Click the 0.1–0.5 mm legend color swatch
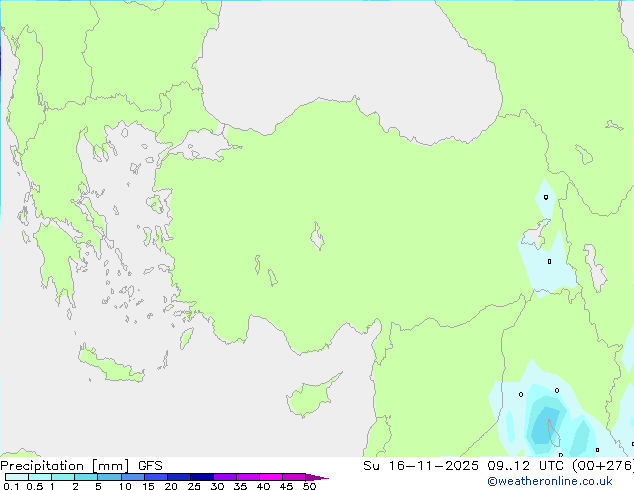 [x=17, y=477]
